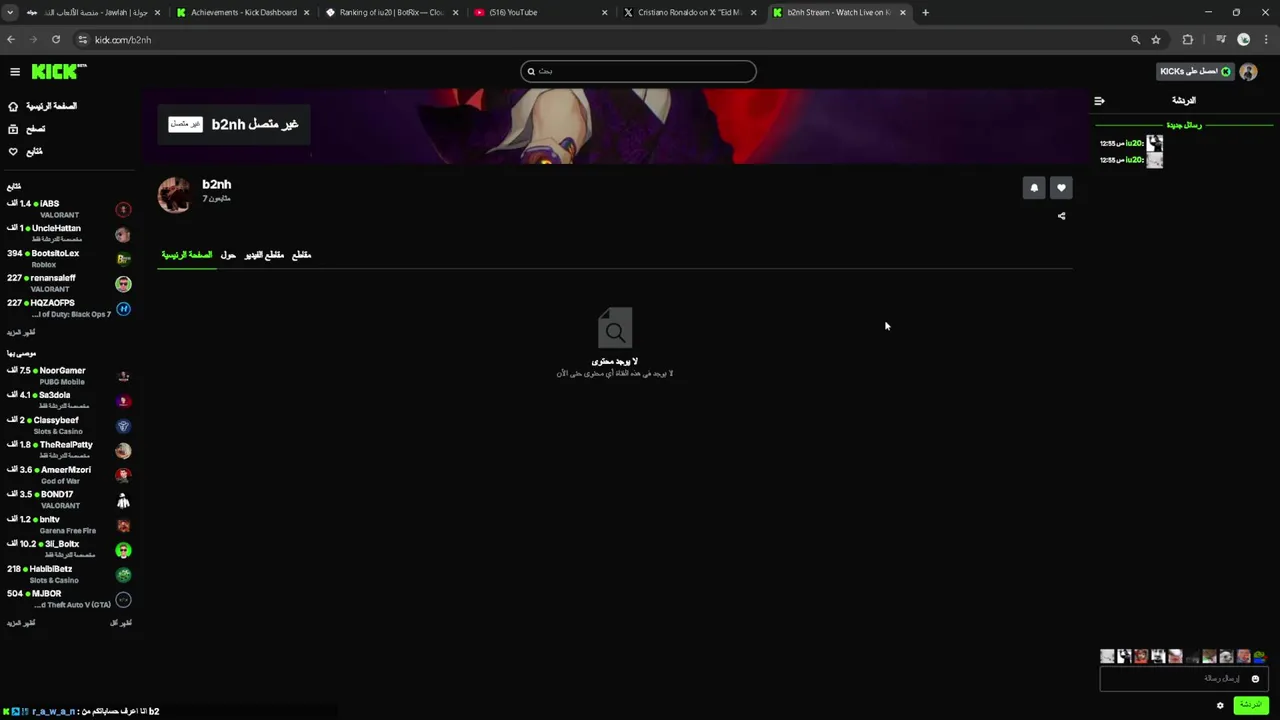Select the مقاطع الفيديو channel tab
Screen dimensions: 1280x720
(264, 255)
